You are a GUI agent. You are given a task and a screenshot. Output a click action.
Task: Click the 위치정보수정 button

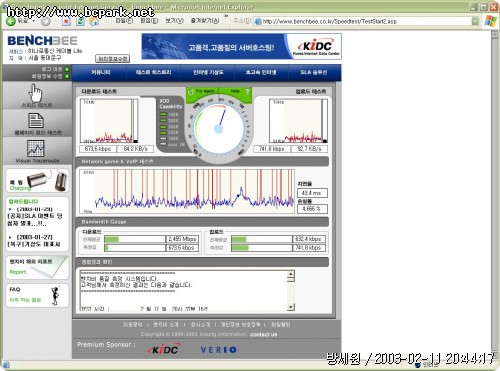tap(113, 59)
